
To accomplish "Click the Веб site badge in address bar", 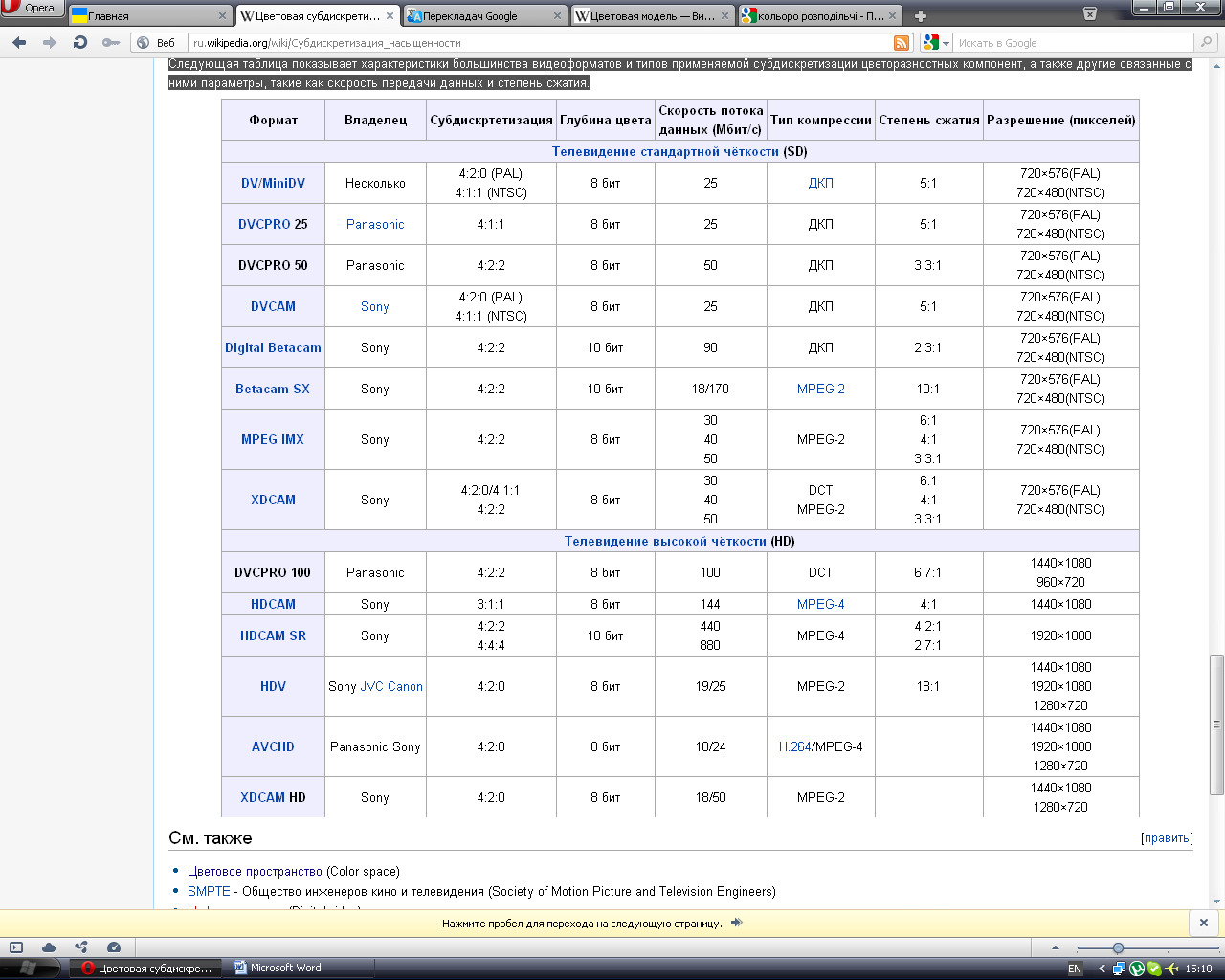I will (x=157, y=43).
